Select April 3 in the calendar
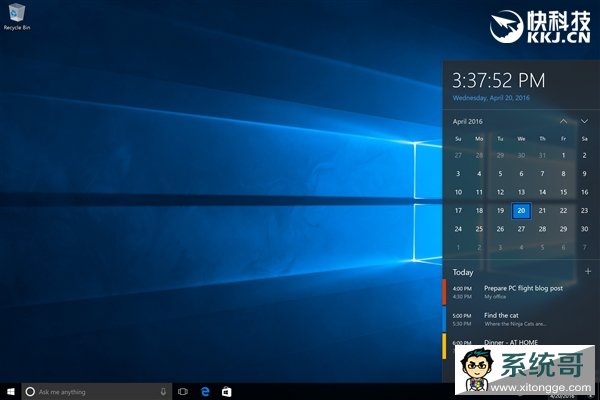The image size is (600, 400). point(458,174)
